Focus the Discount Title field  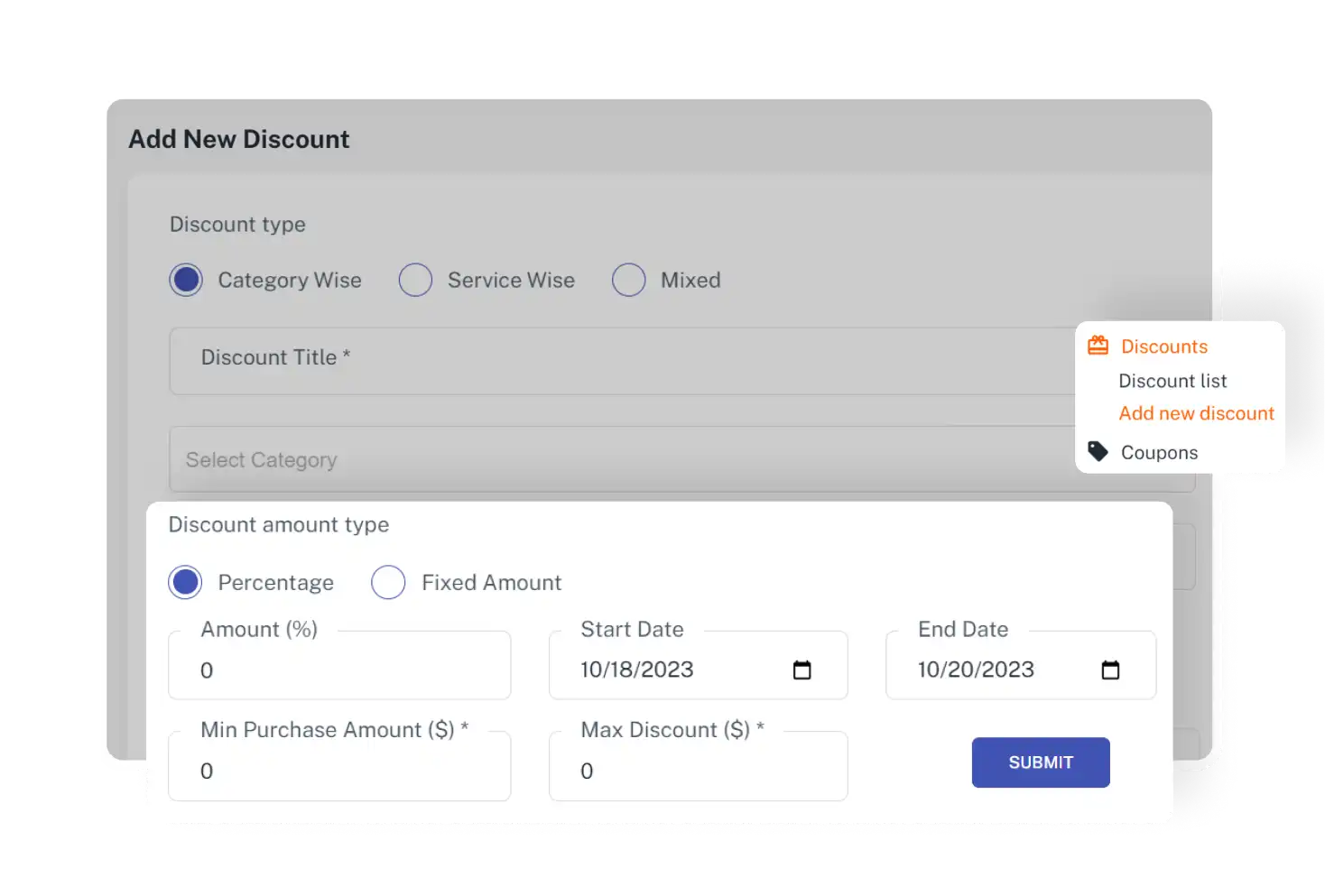(623, 361)
